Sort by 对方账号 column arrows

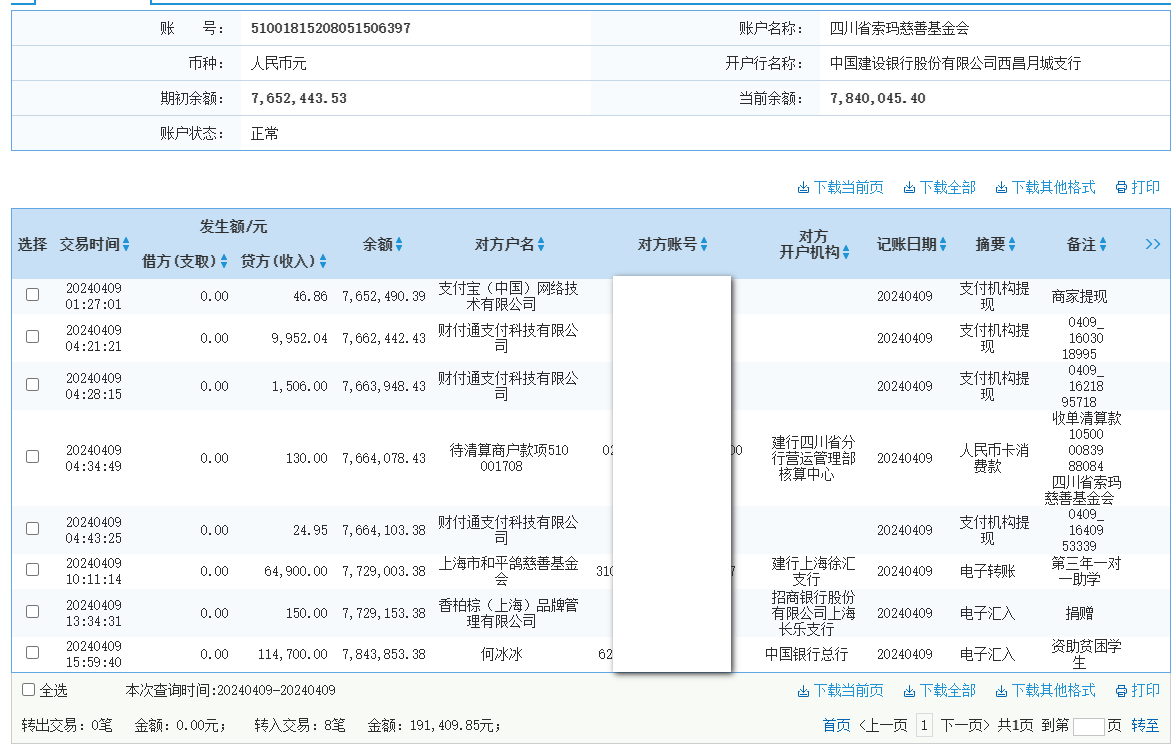[x=704, y=244]
